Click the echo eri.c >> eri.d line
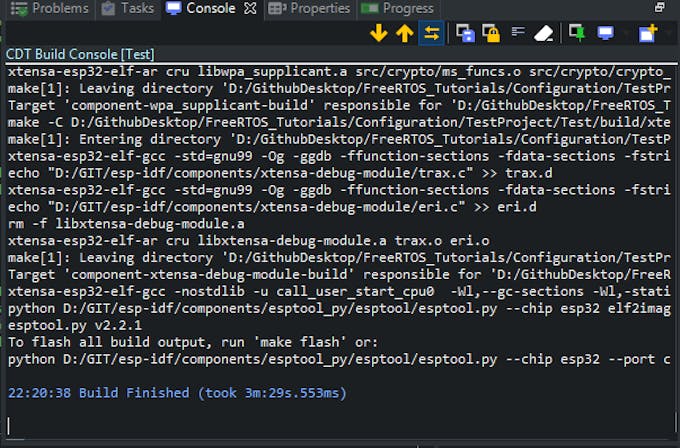This screenshot has width=680, height=448. click(x=272, y=207)
